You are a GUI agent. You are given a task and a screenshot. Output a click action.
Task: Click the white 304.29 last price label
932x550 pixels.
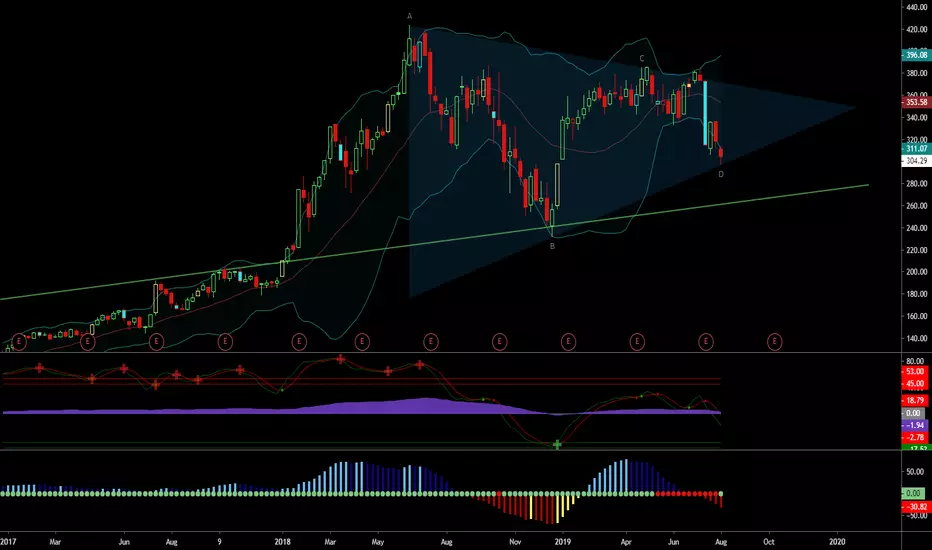(916, 161)
